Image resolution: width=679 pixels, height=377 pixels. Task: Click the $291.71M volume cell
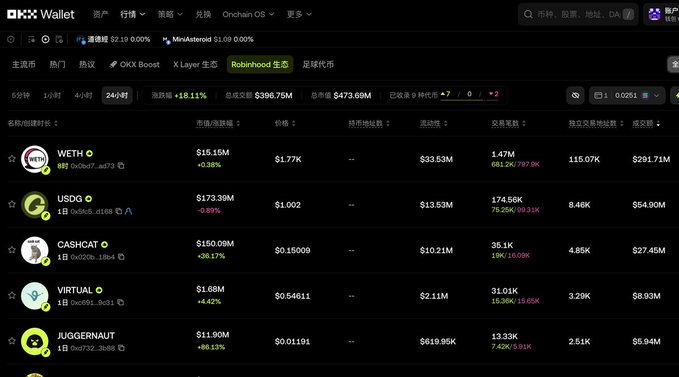click(x=651, y=159)
